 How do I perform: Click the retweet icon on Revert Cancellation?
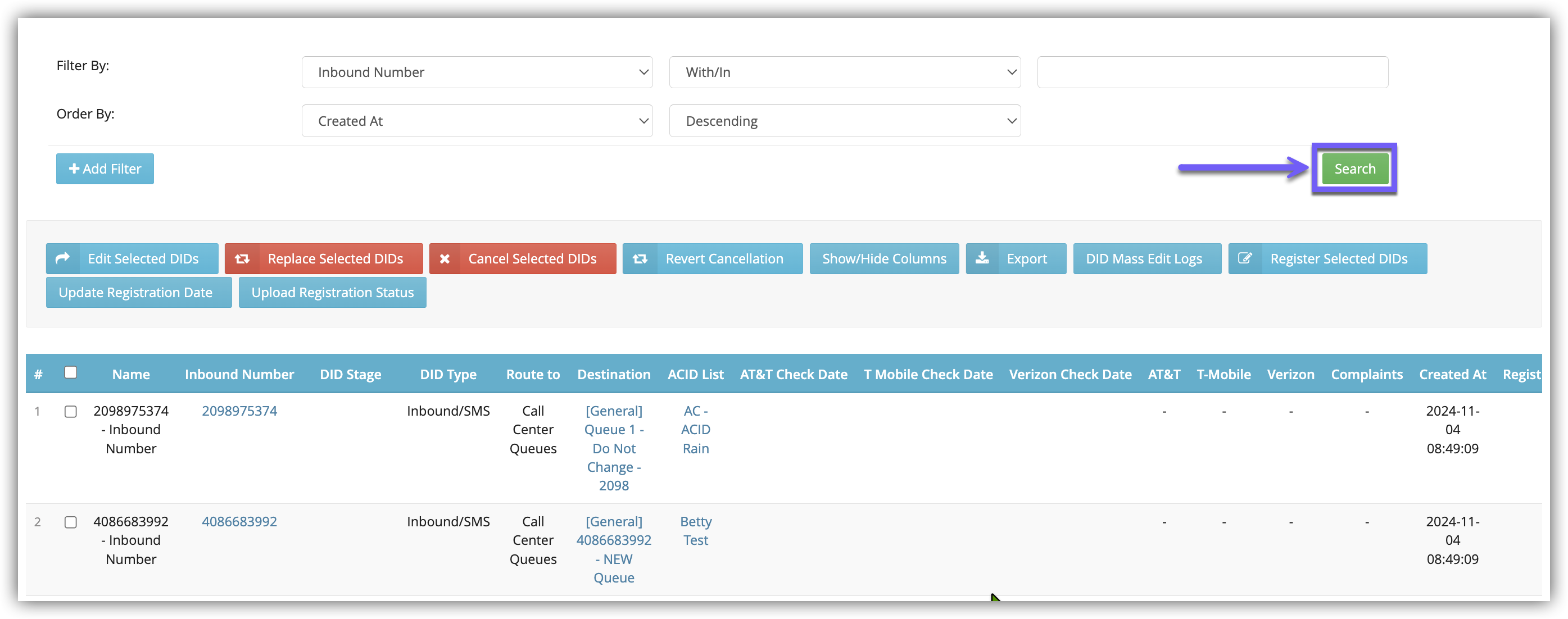640,259
